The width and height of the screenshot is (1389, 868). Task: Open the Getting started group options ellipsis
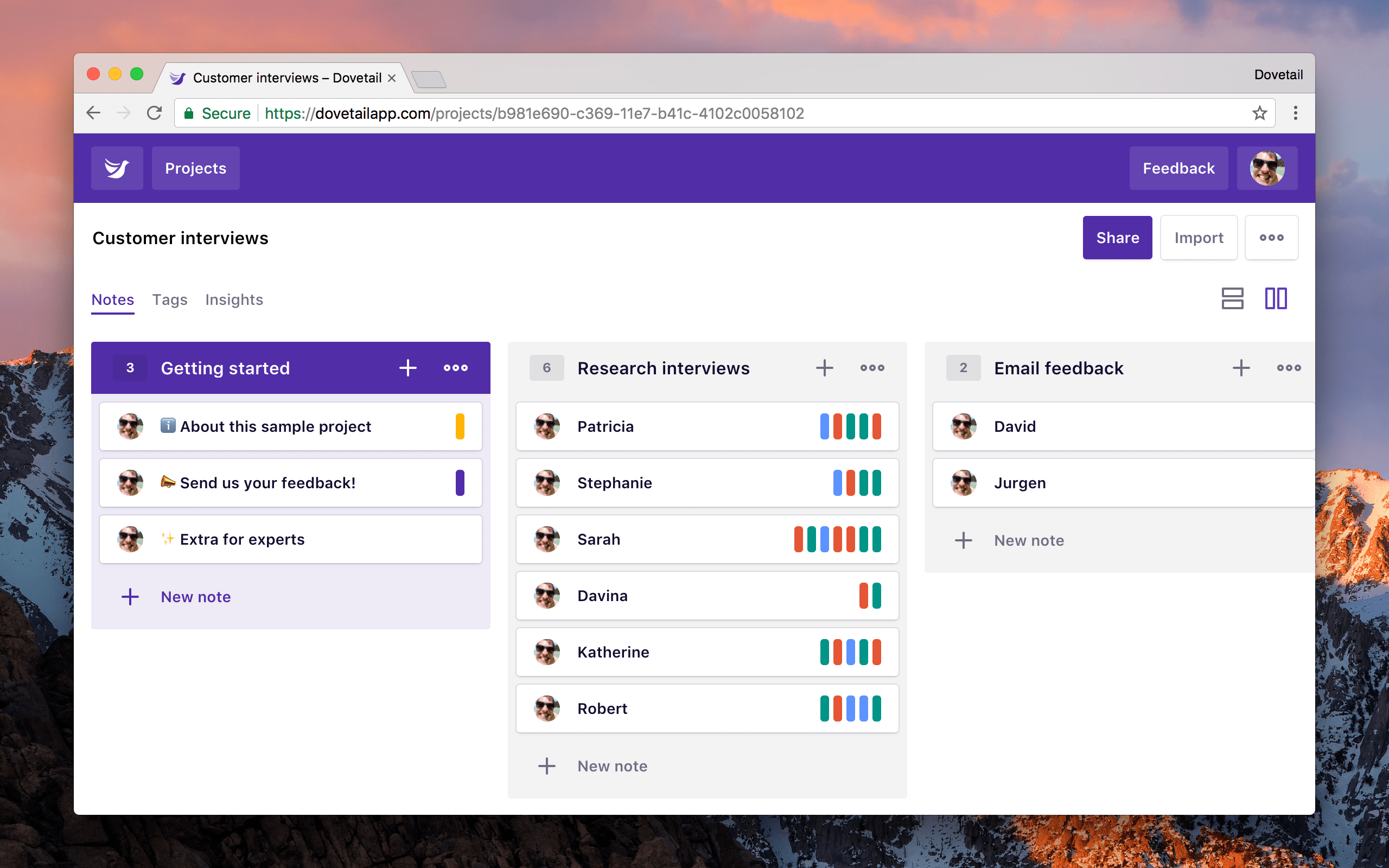(455, 367)
